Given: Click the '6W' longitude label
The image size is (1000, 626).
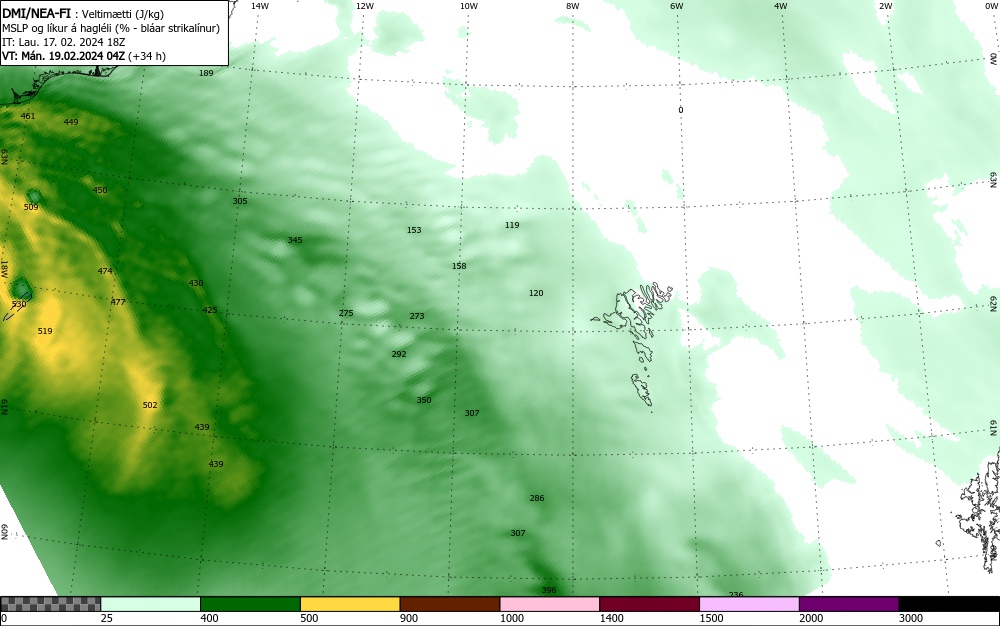Looking at the screenshot, I should pyautogui.click(x=677, y=6).
